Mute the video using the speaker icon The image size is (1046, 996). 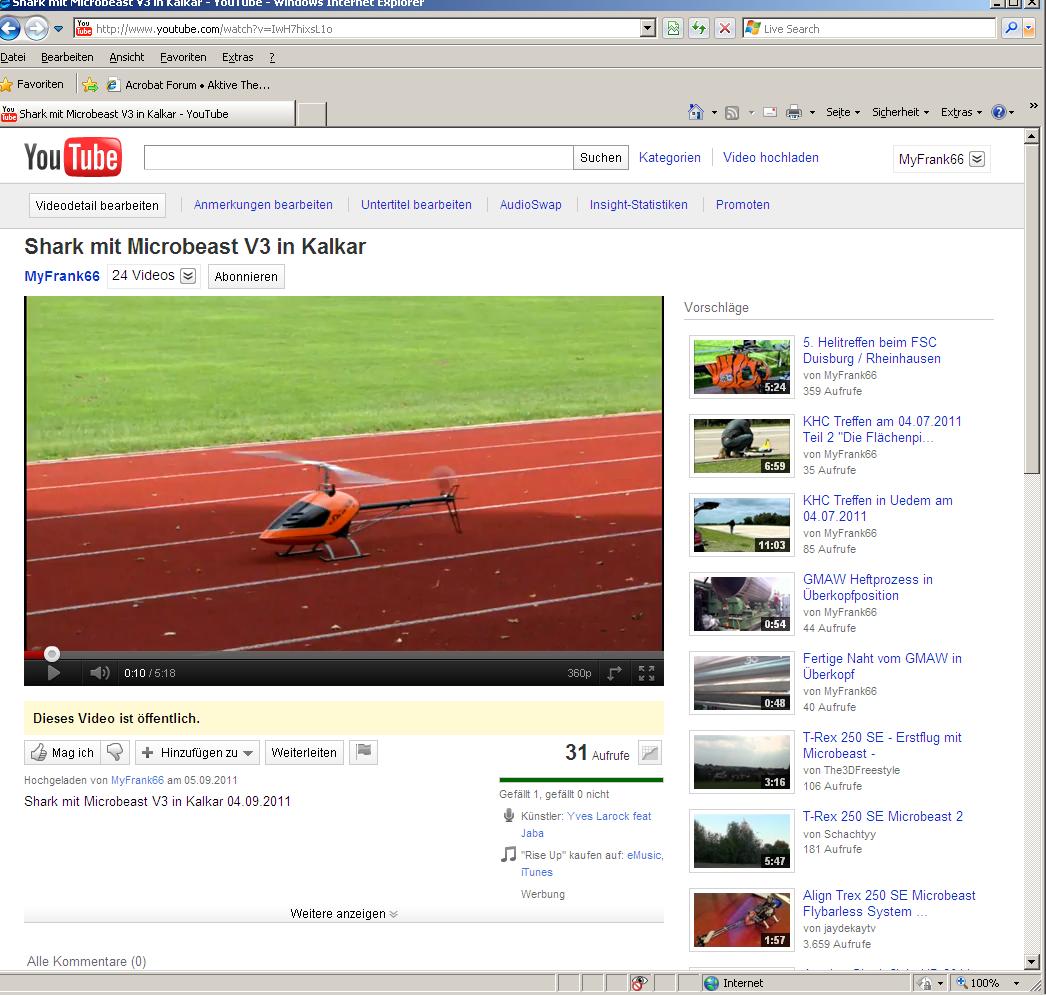pyautogui.click(x=99, y=673)
